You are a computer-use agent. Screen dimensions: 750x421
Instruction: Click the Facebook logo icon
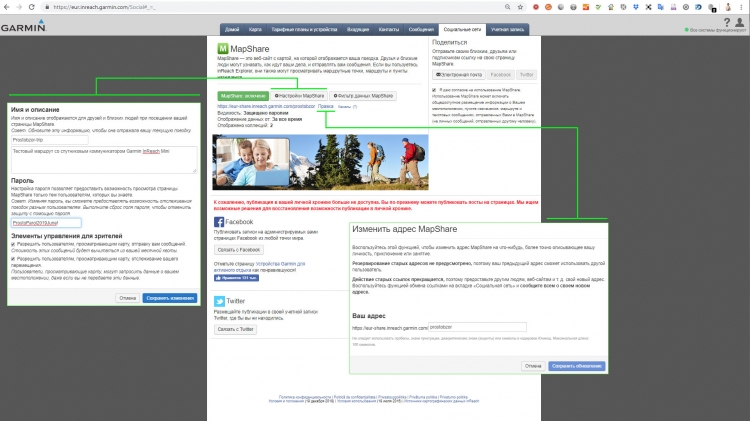point(219,222)
